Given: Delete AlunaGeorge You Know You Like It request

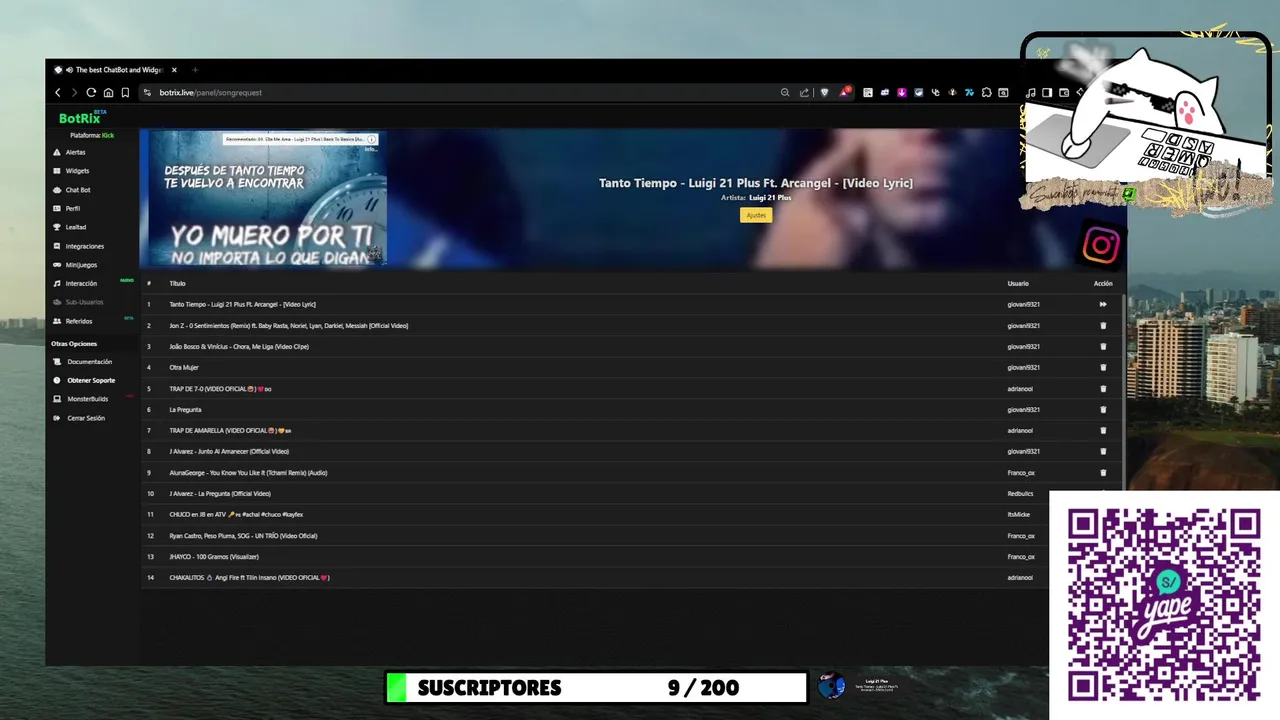Looking at the screenshot, I should click(x=1103, y=472).
